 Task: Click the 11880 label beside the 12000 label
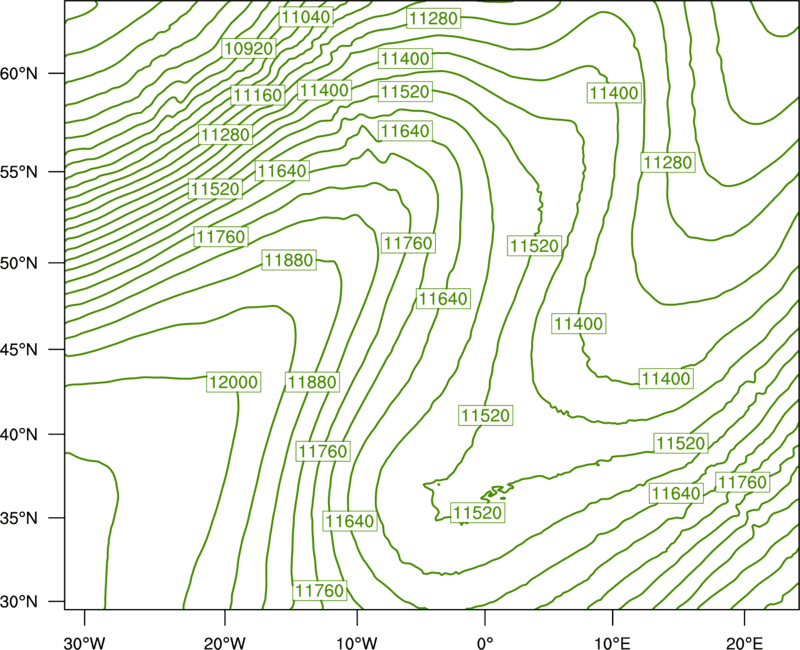312,382
